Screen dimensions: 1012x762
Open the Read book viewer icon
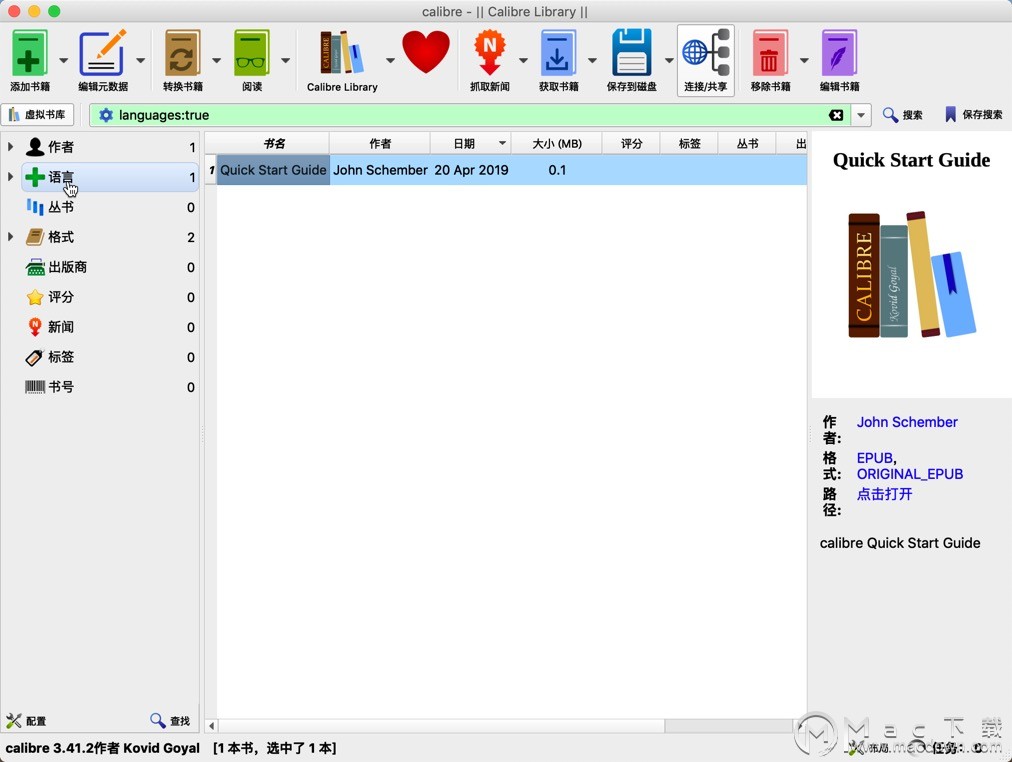click(x=252, y=54)
